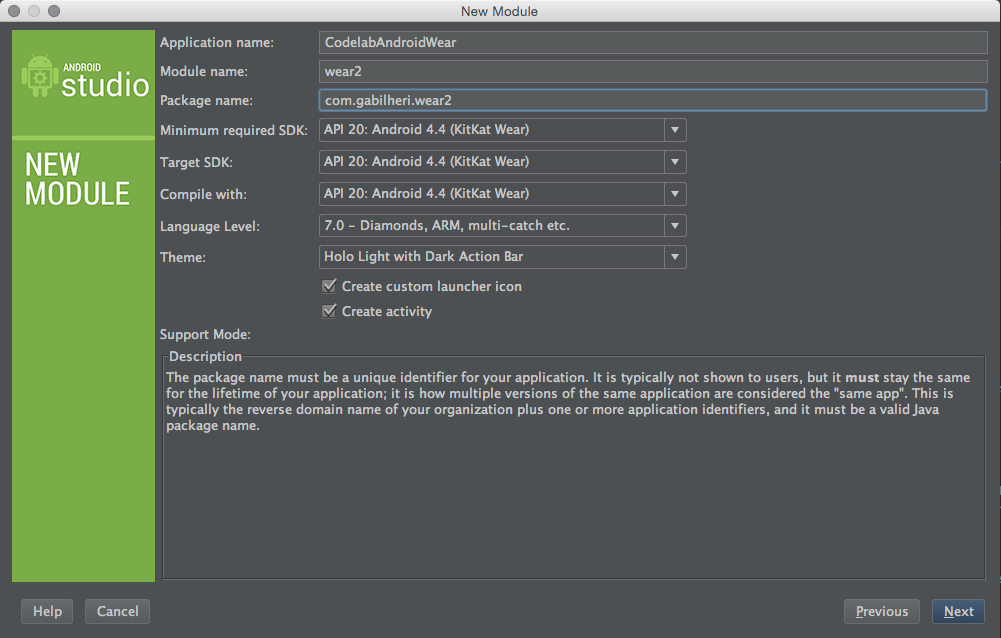Open the Minimum required SDK dropdown
The height and width of the screenshot is (638, 1001).
click(x=502, y=130)
